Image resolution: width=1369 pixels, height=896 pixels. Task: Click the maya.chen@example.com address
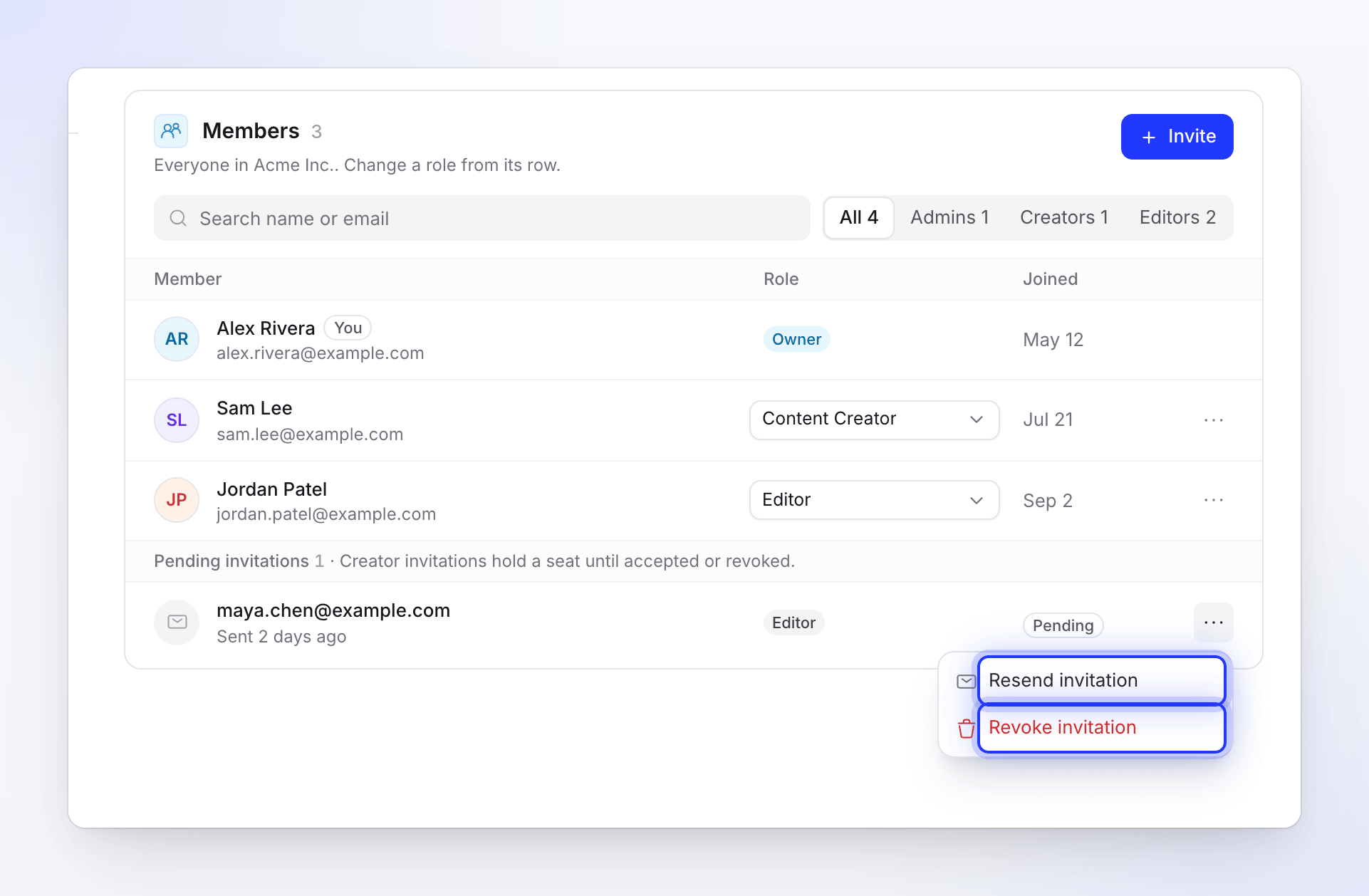click(x=333, y=610)
